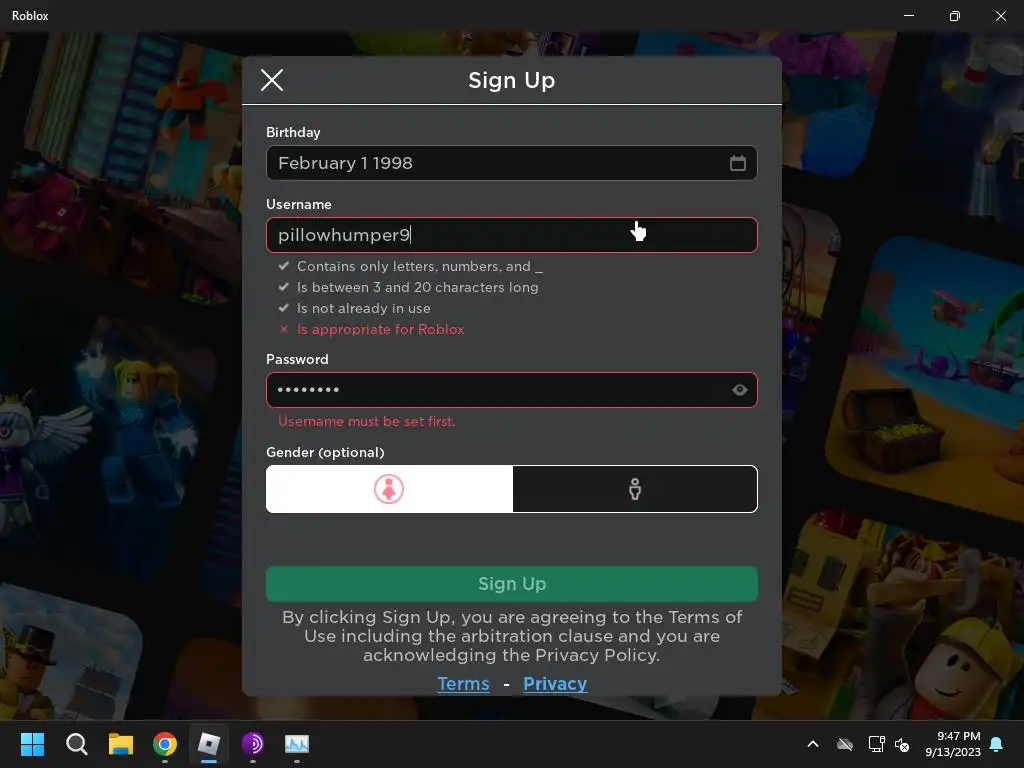
Task: Click the Birthday field showing February 1 1998
Action: [x=511, y=163]
